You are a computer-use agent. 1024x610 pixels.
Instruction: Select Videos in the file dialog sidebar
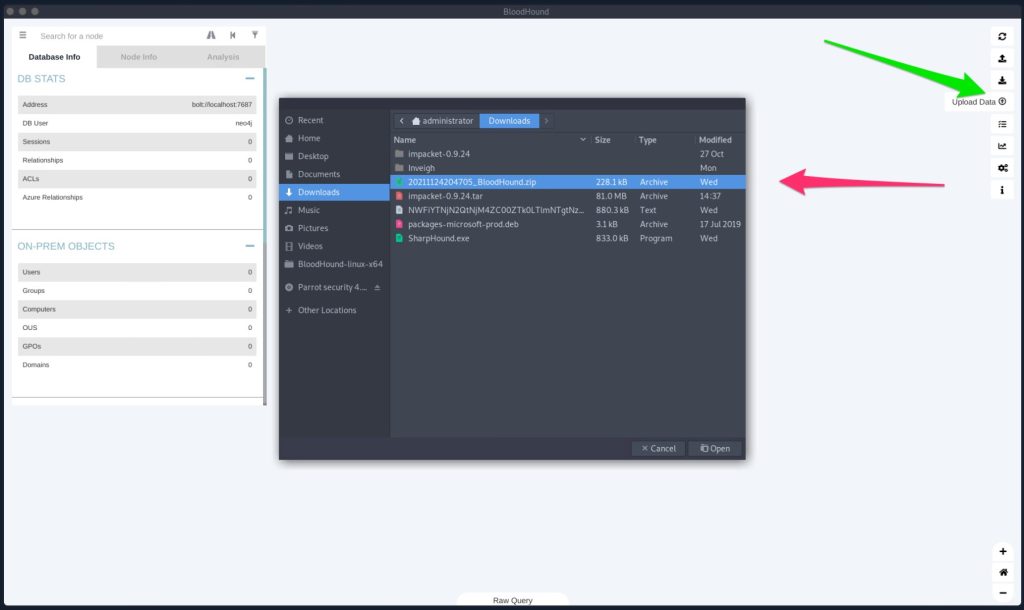[334, 246]
